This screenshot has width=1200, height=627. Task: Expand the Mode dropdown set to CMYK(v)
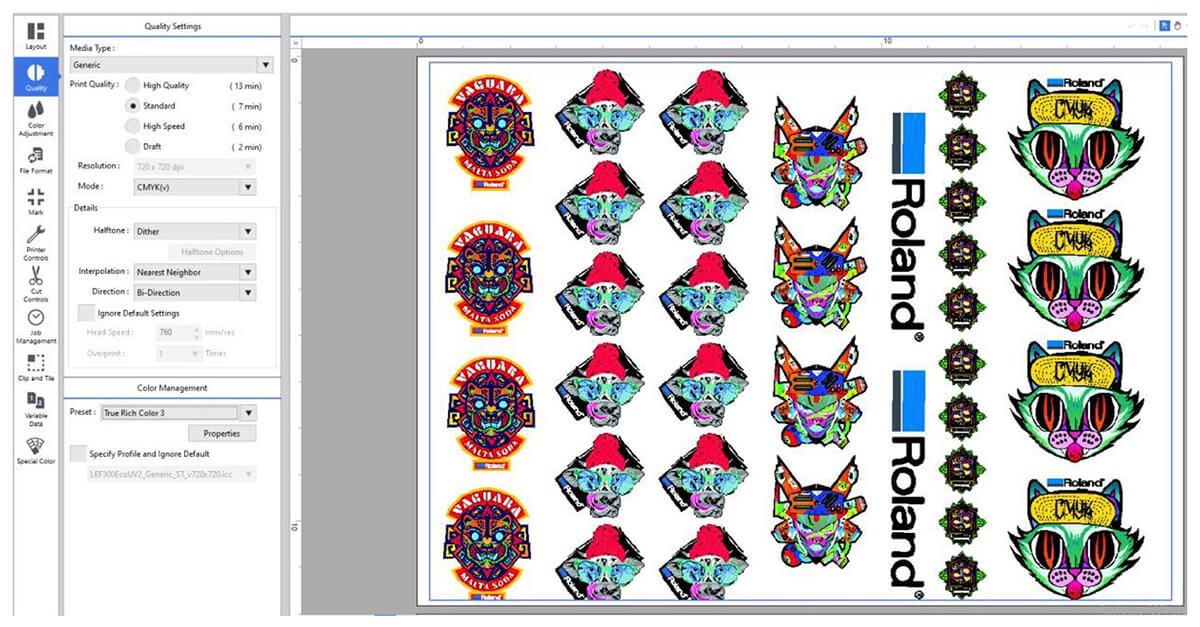point(194,186)
